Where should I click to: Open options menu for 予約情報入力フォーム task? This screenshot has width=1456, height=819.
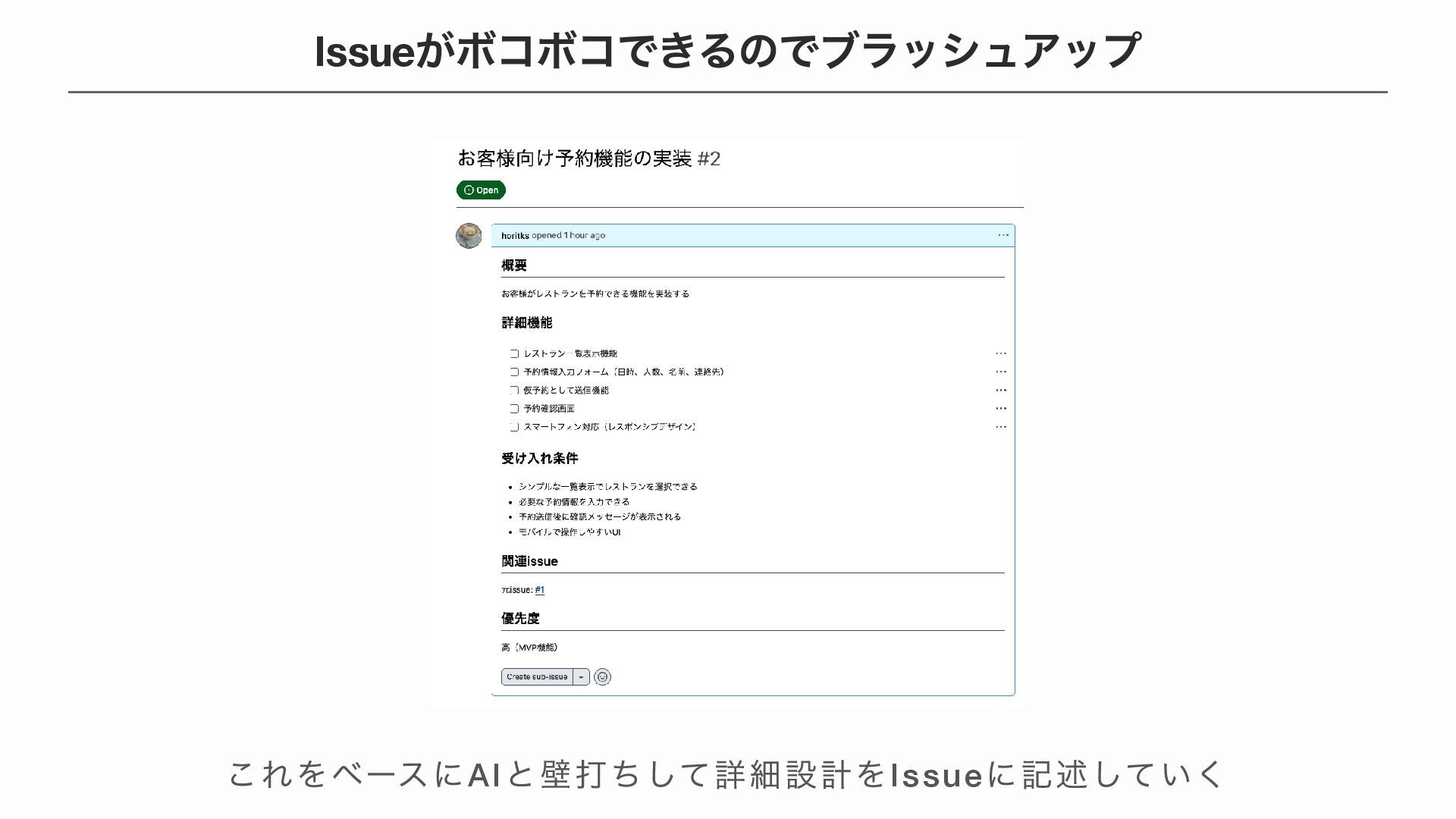click(x=1000, y=372)
